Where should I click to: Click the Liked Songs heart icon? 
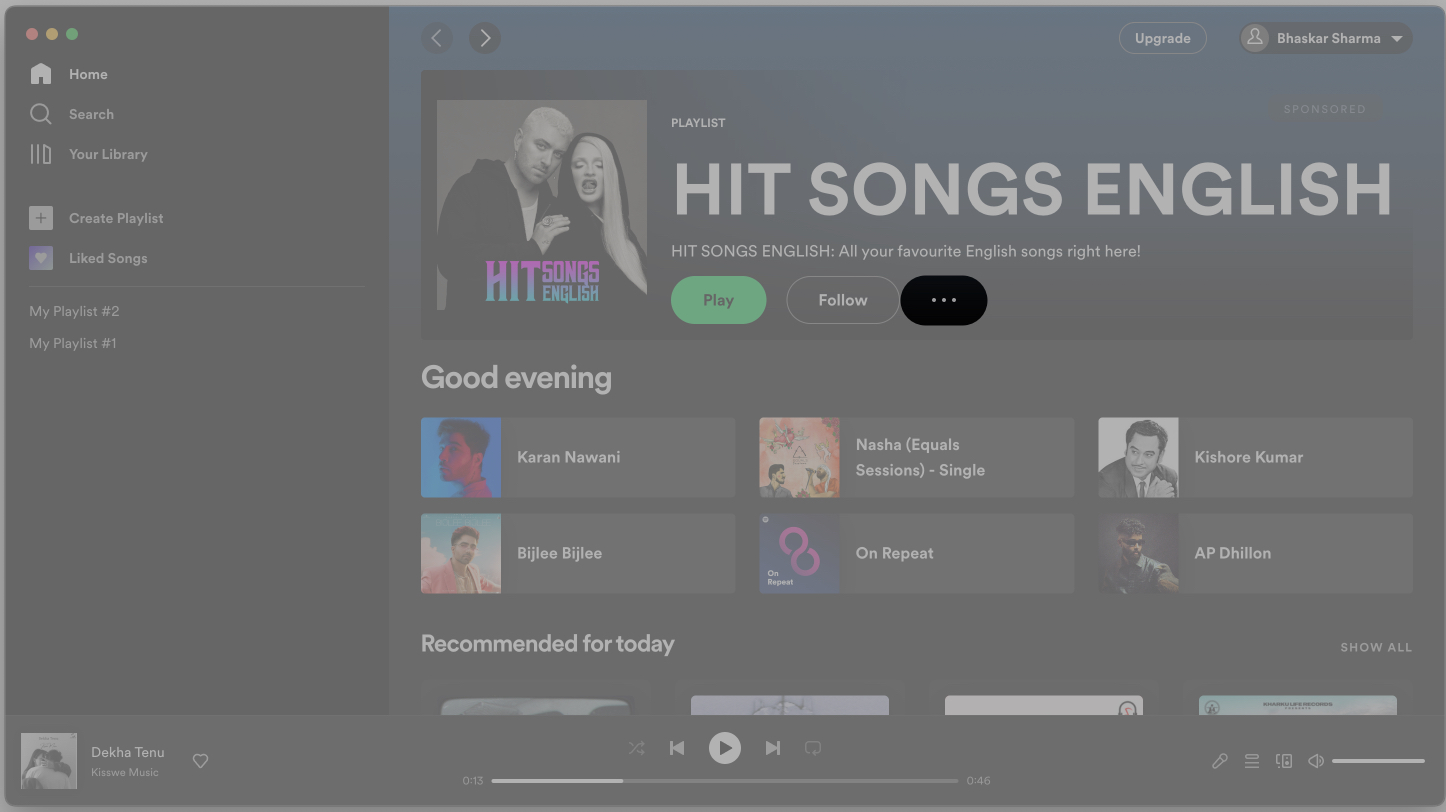point(40,257)
